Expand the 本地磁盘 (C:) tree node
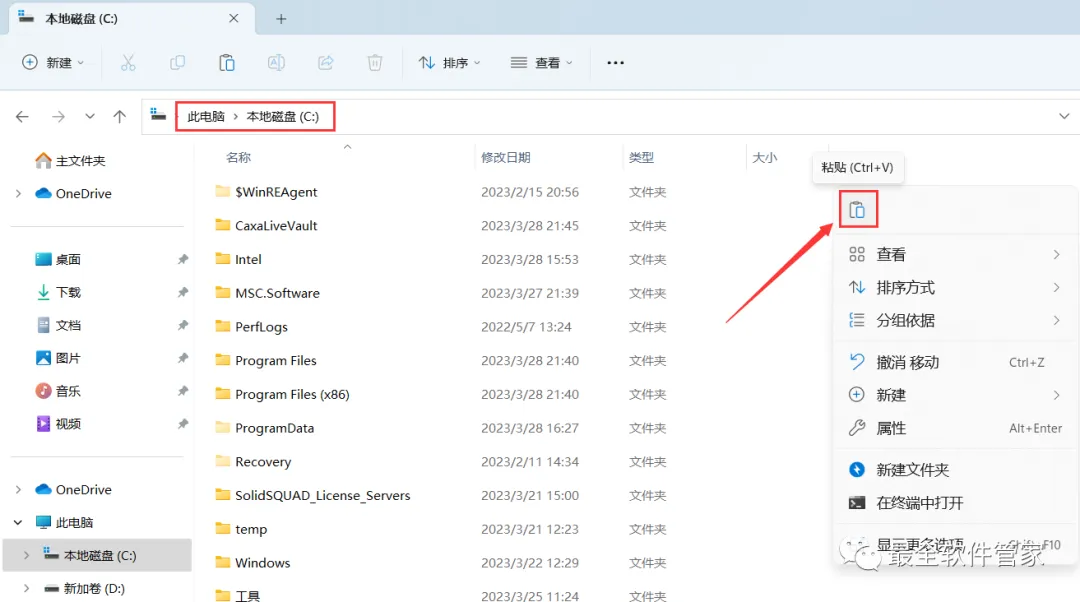Image resolution: width=1080 pixels, height=602 pixels. coord(27,555)
